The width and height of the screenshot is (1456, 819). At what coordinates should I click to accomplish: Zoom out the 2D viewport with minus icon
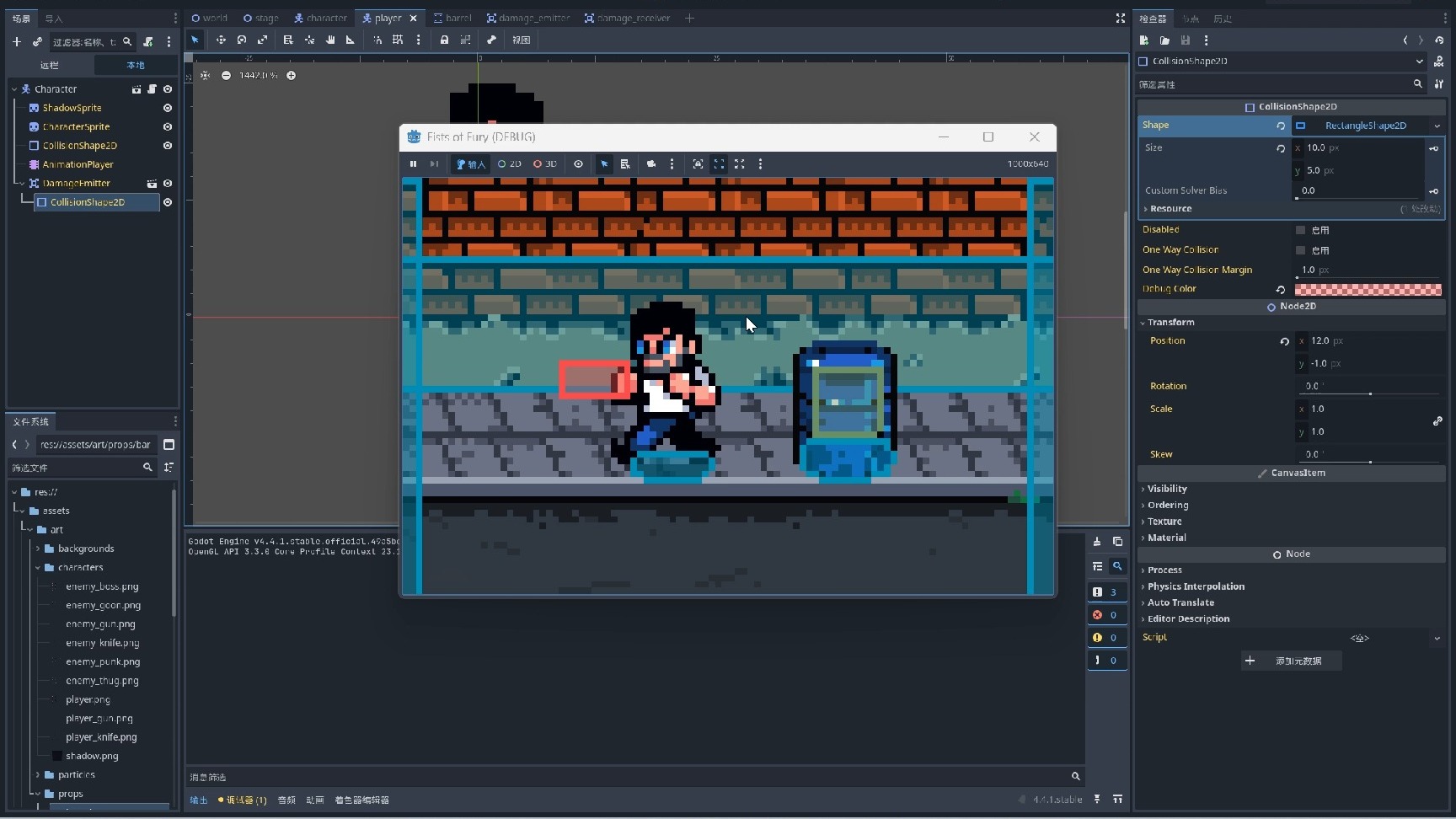[x=226, y=75]
